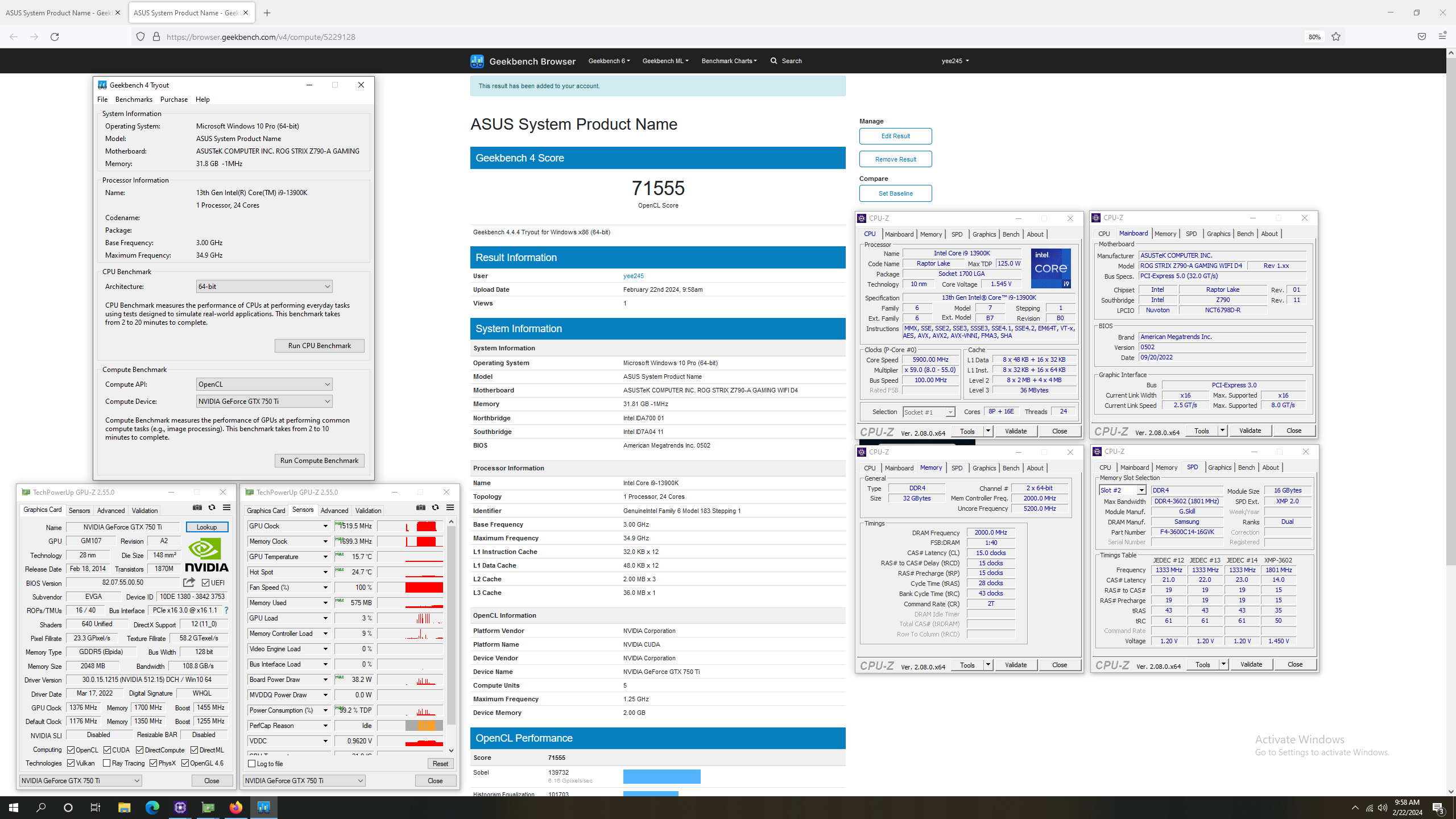This screenshot has width=1456, height=819.
Task: Expand the GPU Clock sensor dropdown
Action: [325, 526]
